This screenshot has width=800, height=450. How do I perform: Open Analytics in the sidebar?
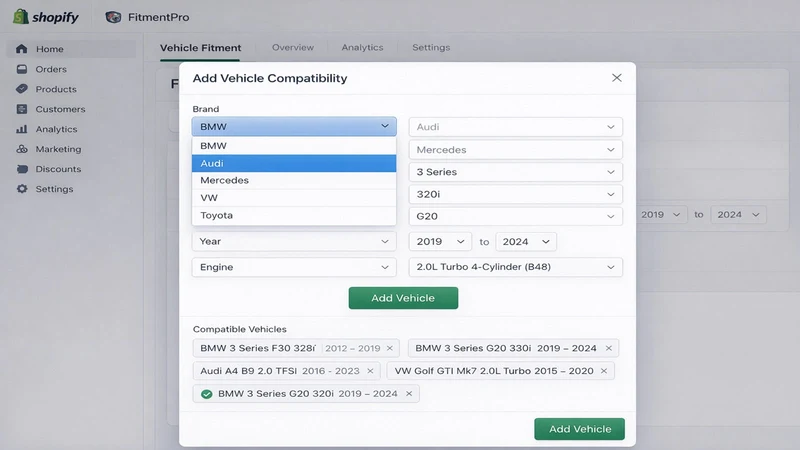(x=56, y=129)
